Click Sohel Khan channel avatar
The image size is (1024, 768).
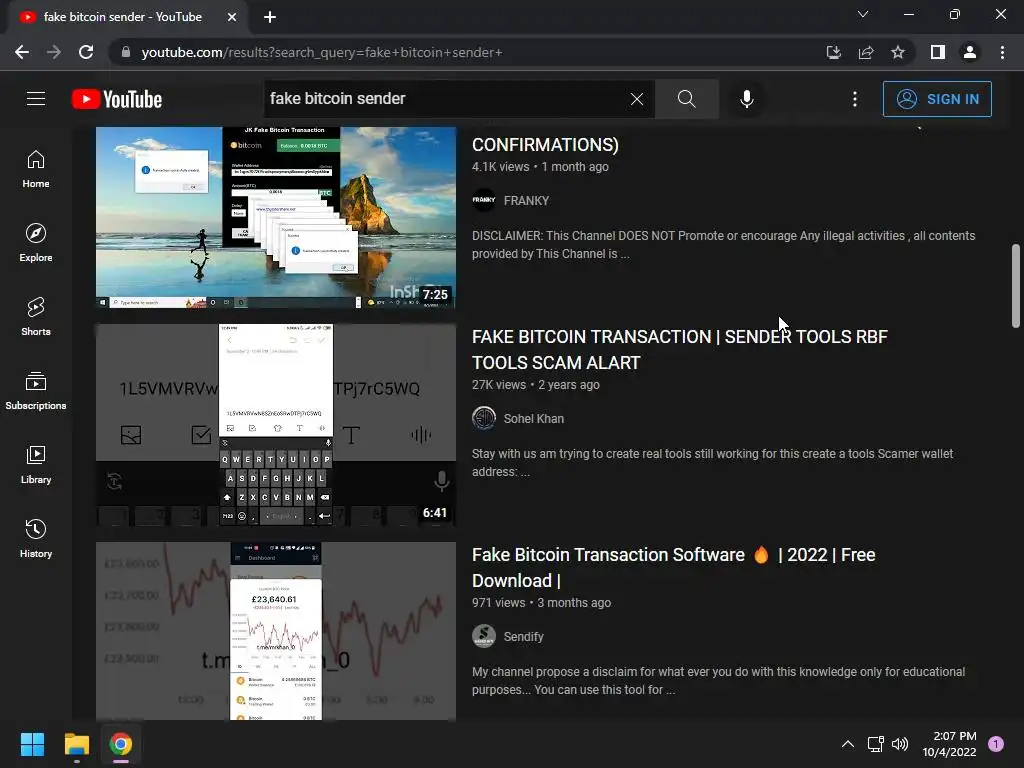point(484,418)
